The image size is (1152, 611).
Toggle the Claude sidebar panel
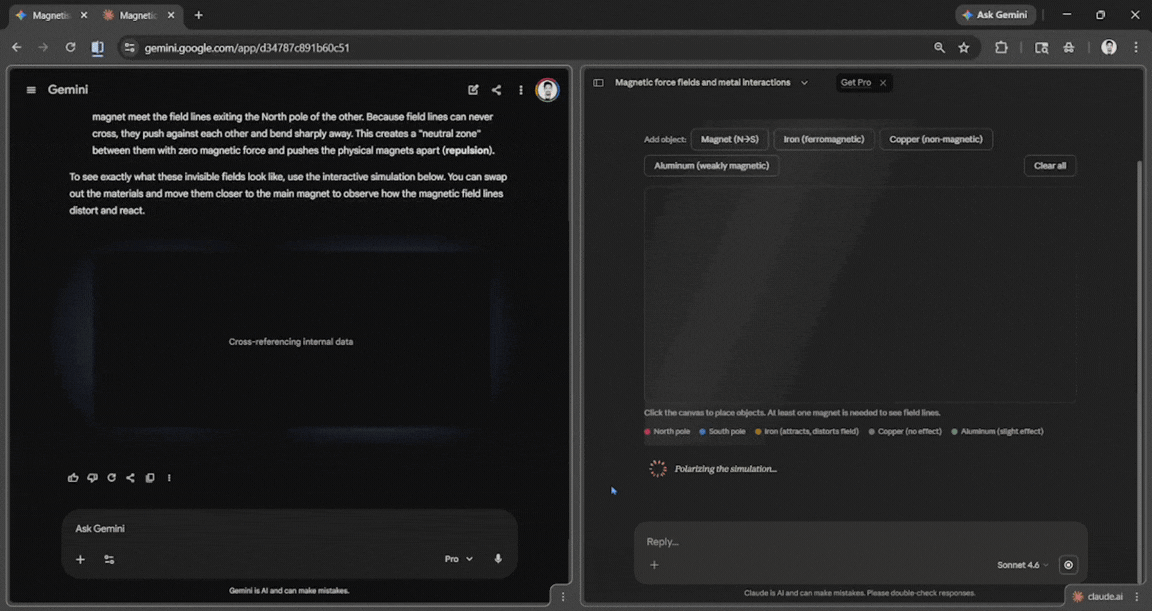(x=598, y=82)
